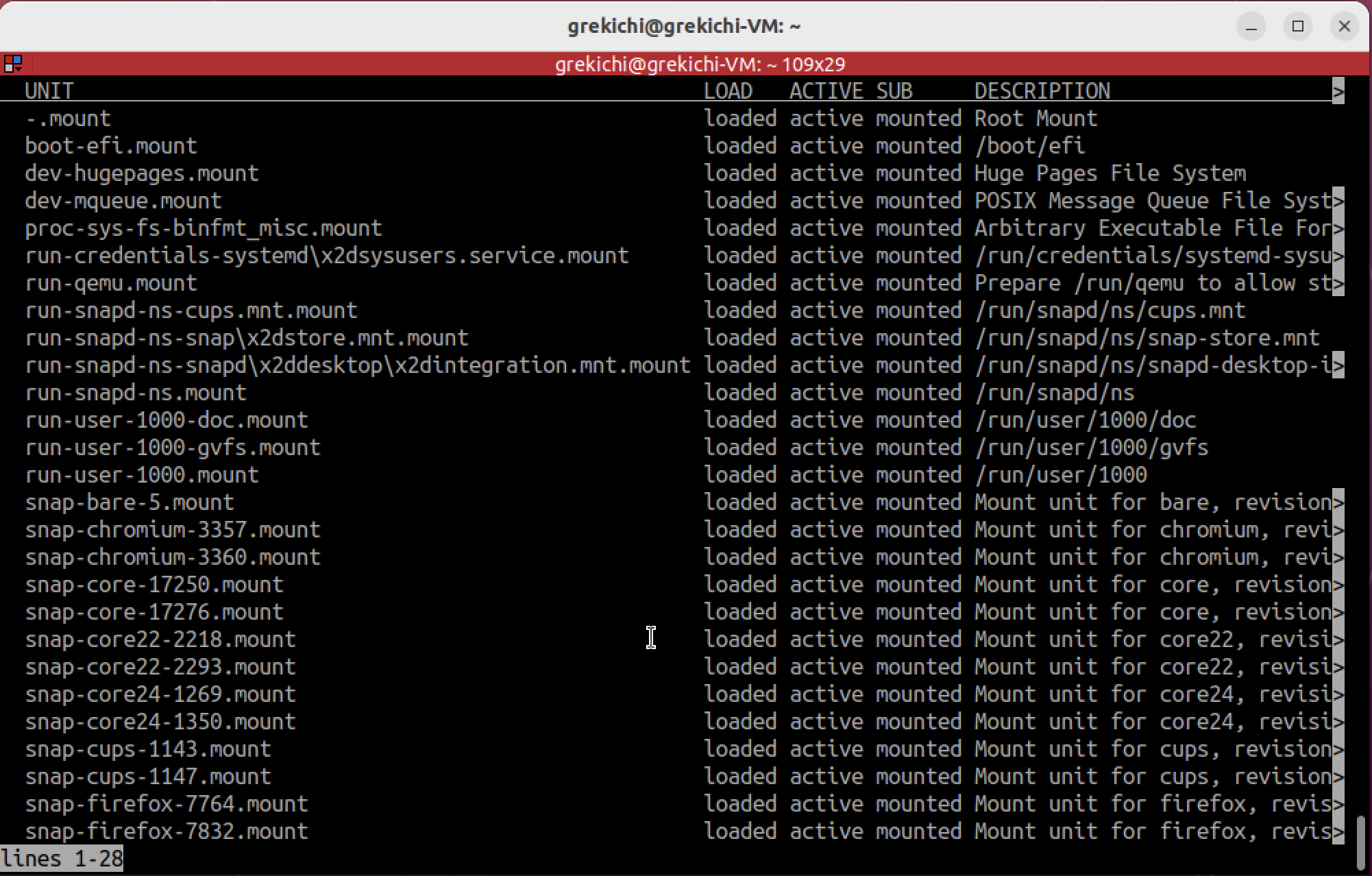Click the UNIT column header
The image size is (1372, 876).
pos(49,91)
